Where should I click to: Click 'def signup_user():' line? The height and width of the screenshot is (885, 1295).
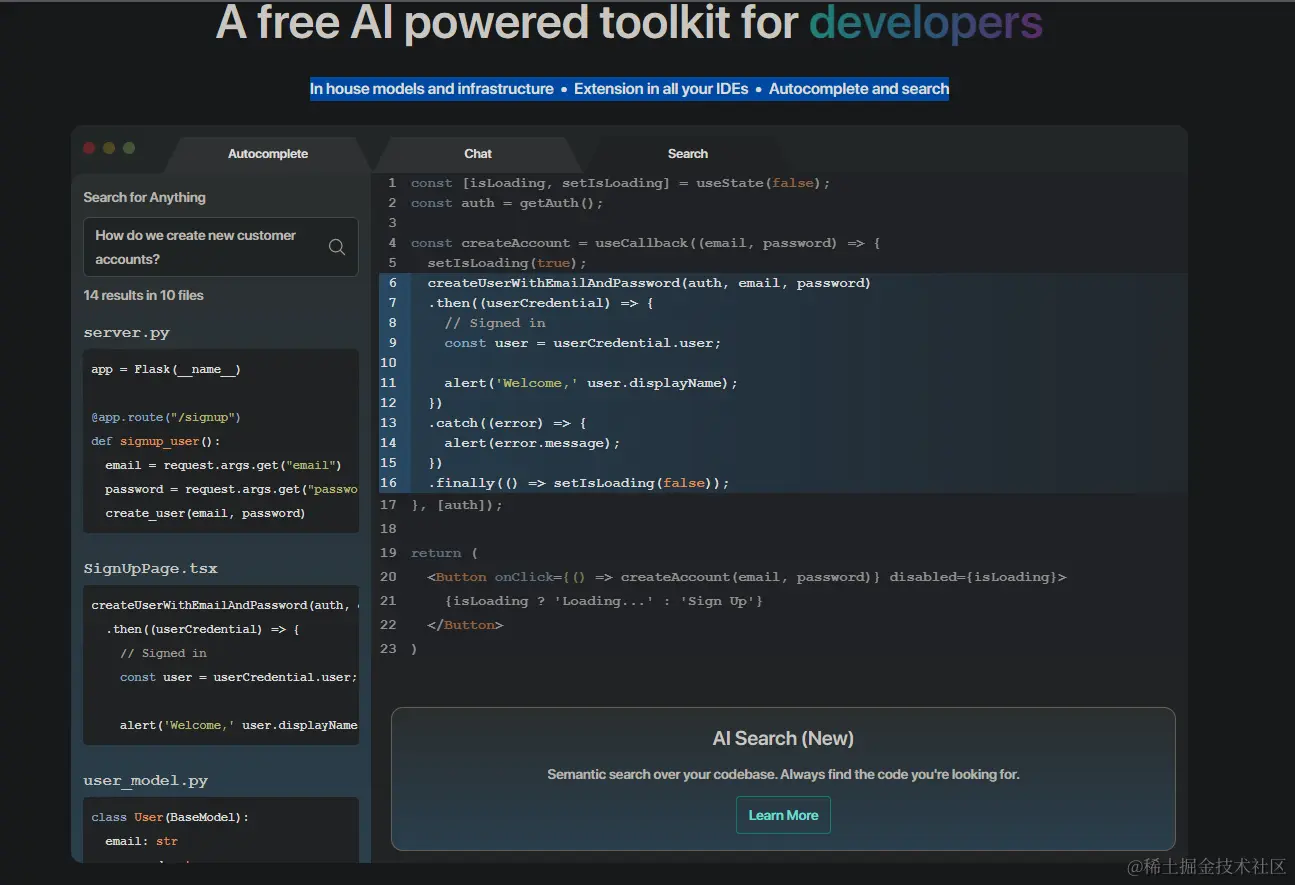(x=156, y=441)
